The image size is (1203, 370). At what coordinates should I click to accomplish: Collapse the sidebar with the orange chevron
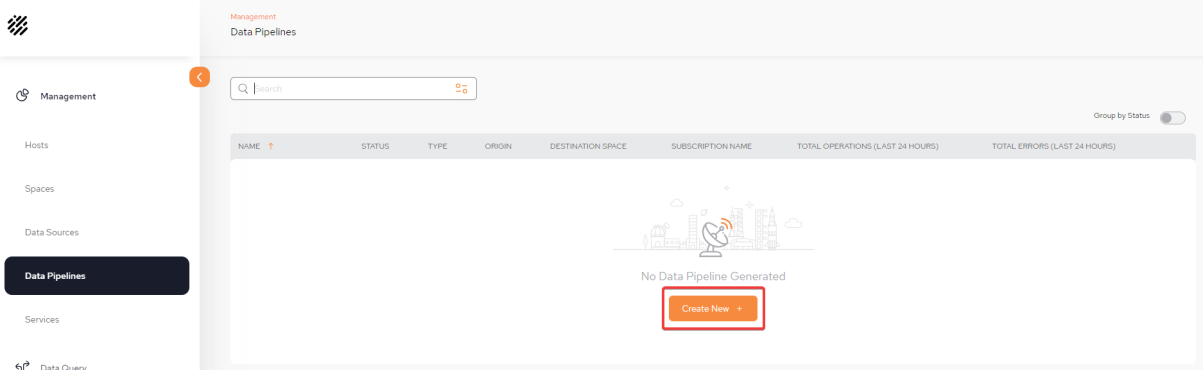tap(199, 76)
